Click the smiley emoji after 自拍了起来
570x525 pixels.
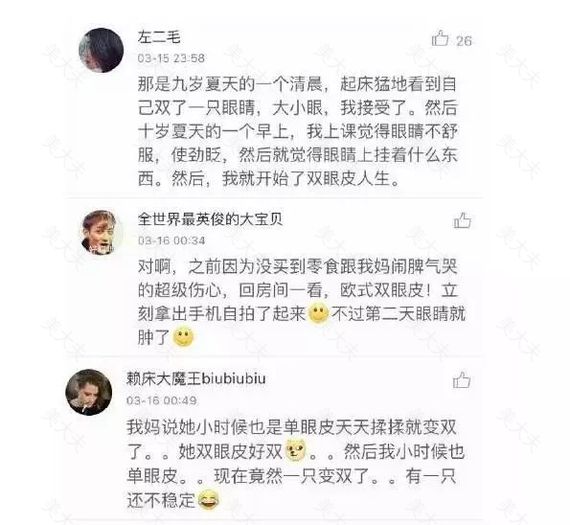point(318,313)
